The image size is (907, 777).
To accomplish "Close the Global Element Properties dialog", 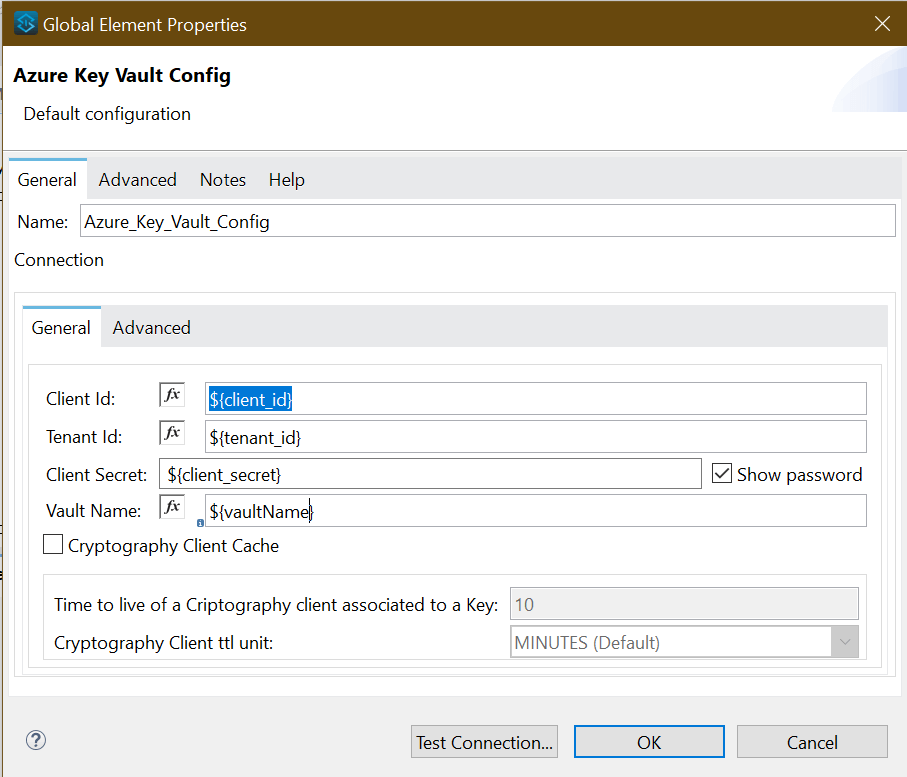I will [882, 24].
